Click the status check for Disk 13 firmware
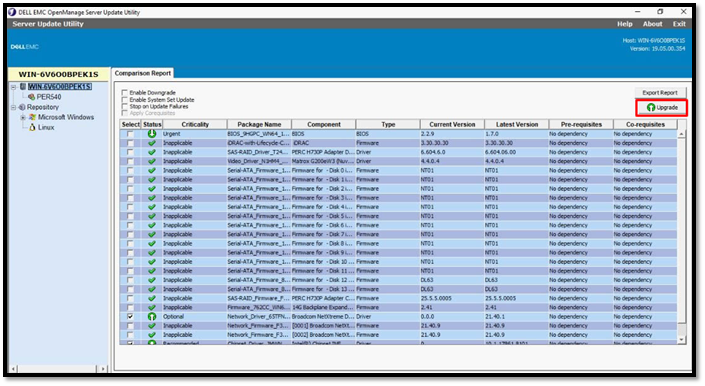The height and width of the screenshot is (386, 705). 152,289
